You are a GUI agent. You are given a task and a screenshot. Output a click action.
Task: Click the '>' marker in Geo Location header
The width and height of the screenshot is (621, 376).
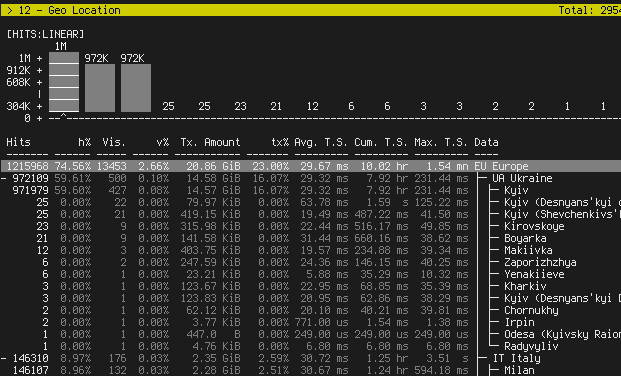coord(10,10)
